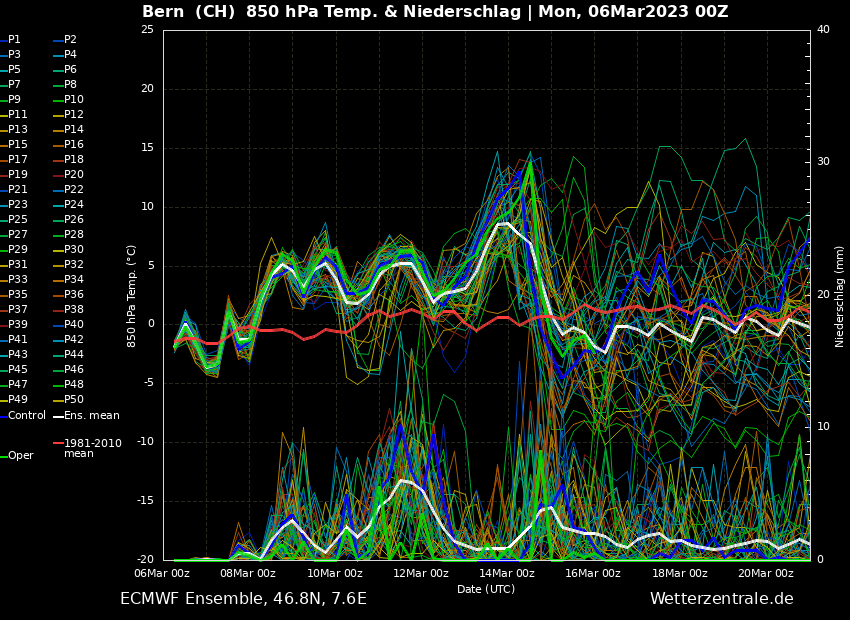Screen dimensions: 850x620
Task: Click the '12Mar 00z' date tick label
Action: point(421,573)
